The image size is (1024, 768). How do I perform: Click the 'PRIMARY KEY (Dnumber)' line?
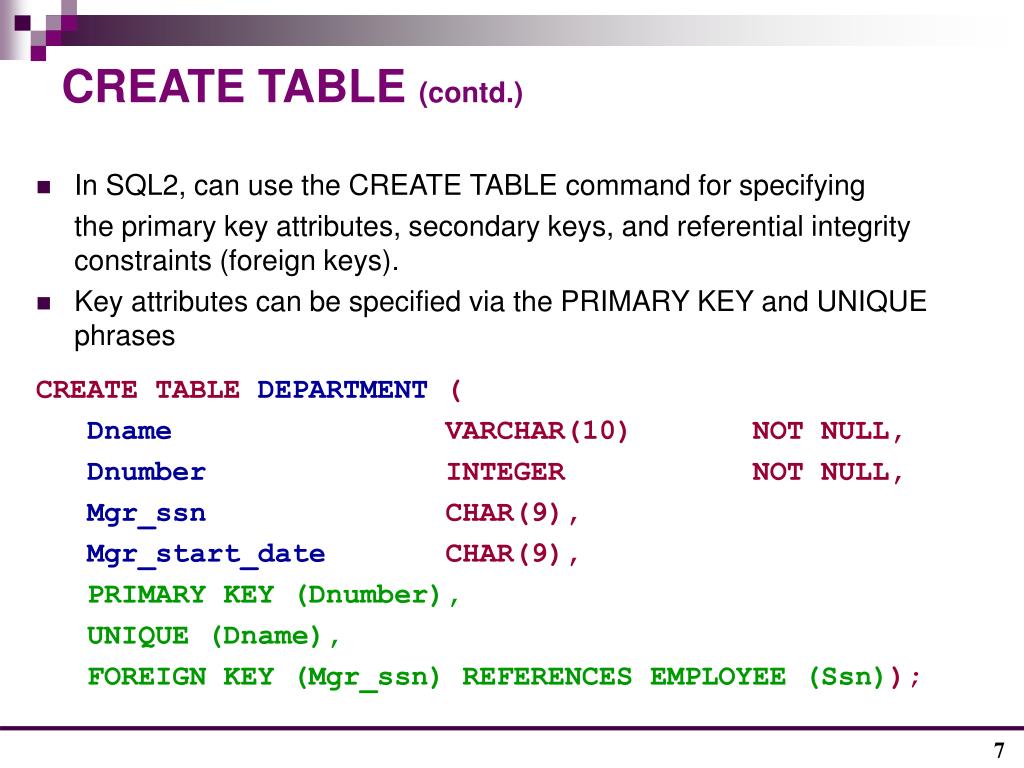pyautogui.click(x=274, y=595)
